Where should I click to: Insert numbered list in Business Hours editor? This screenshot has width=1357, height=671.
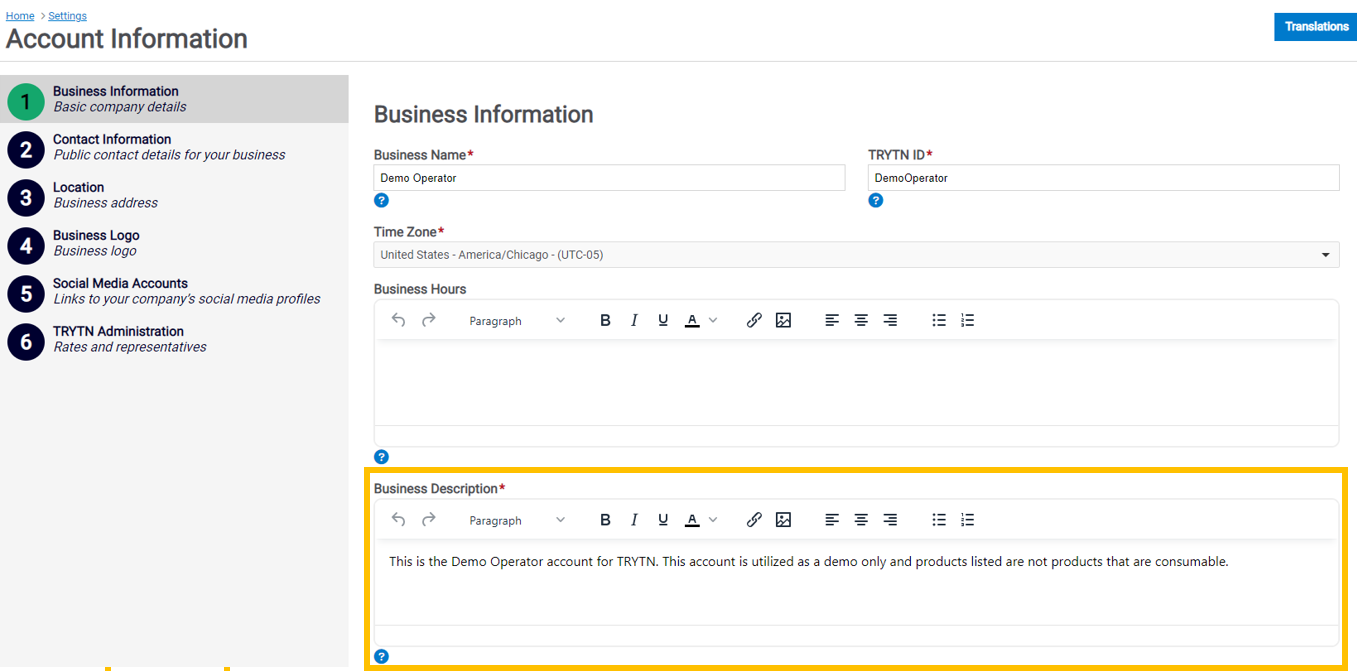(968, 320)
